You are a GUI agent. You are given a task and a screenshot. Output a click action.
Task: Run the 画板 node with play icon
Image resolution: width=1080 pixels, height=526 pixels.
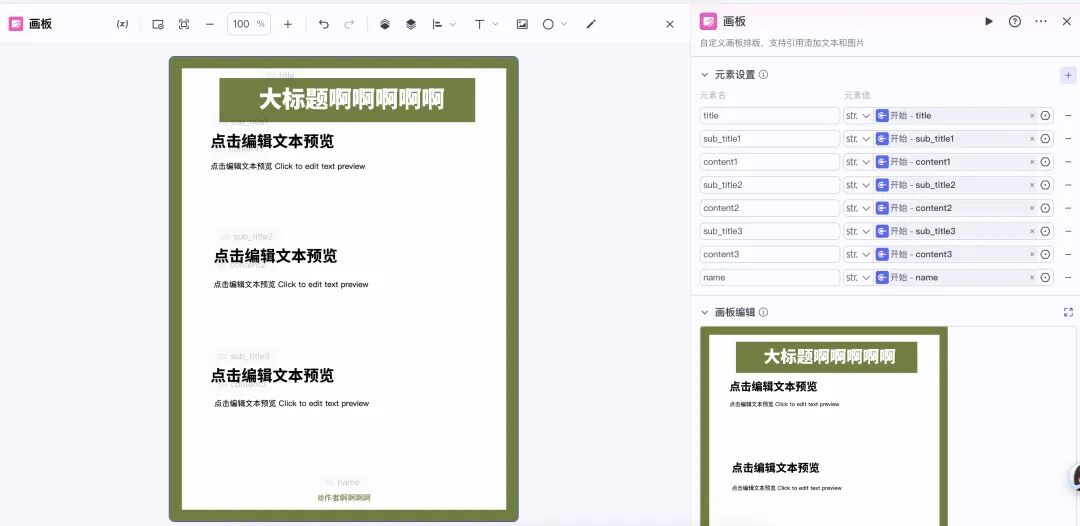click(x=989, y=21)
